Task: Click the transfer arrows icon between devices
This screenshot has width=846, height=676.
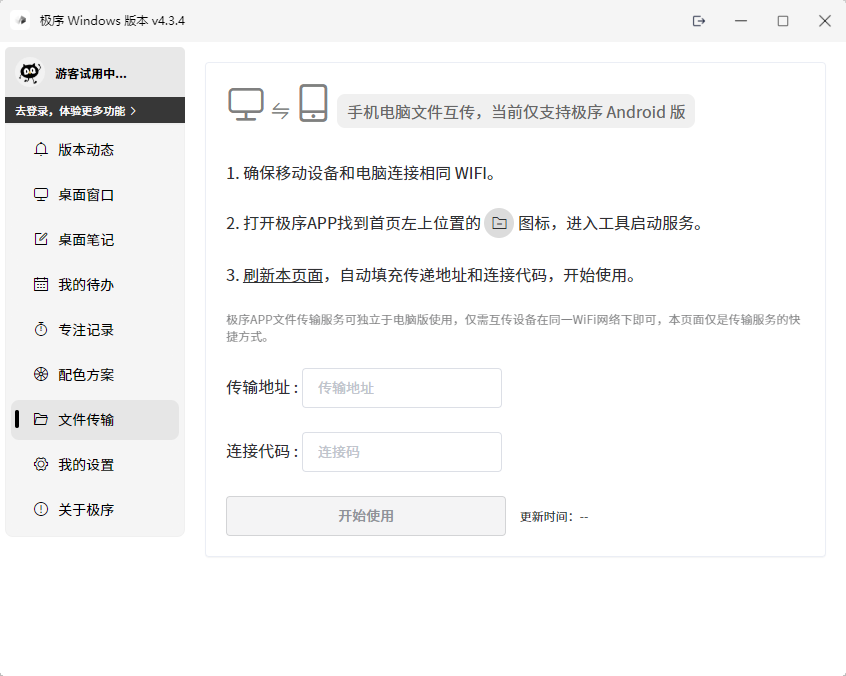Action: point(281,111)
